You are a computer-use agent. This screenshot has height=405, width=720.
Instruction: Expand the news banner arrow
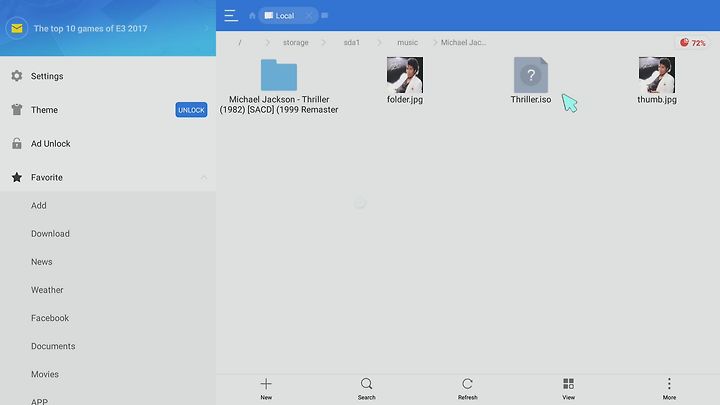[x=206, y=28]
